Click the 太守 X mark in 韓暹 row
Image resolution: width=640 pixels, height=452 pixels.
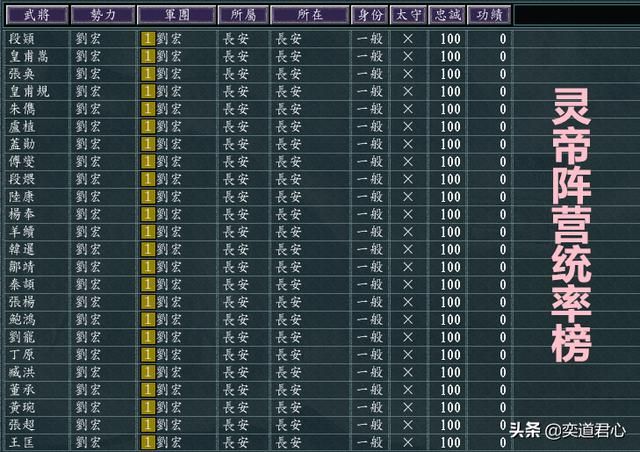[x=408, y=249]
